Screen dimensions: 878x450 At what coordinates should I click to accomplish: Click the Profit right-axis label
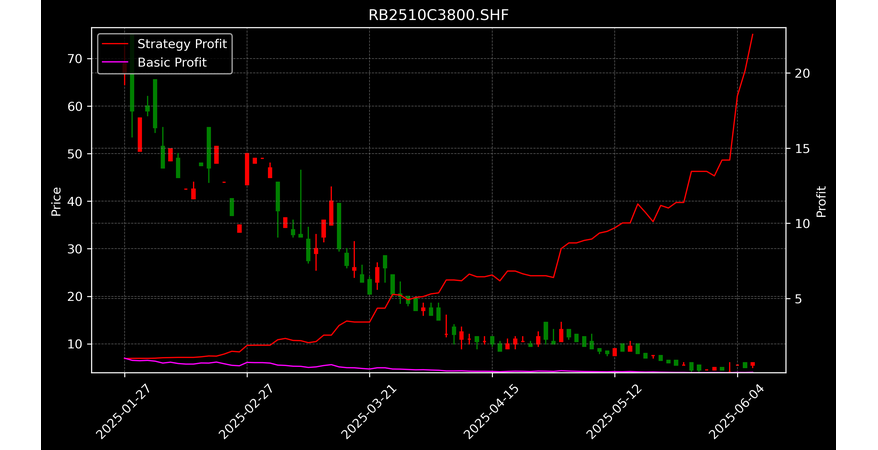(821, 201)
